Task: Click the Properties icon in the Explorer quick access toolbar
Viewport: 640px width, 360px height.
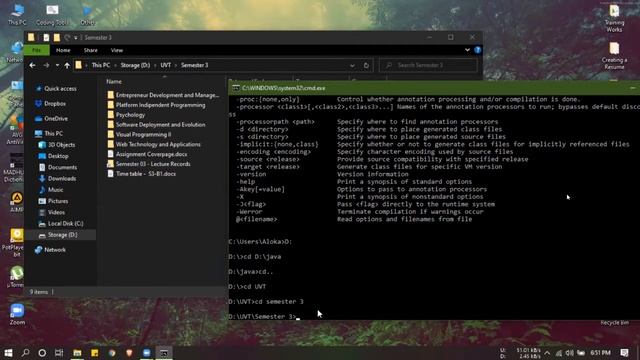Action: (46, 38)
